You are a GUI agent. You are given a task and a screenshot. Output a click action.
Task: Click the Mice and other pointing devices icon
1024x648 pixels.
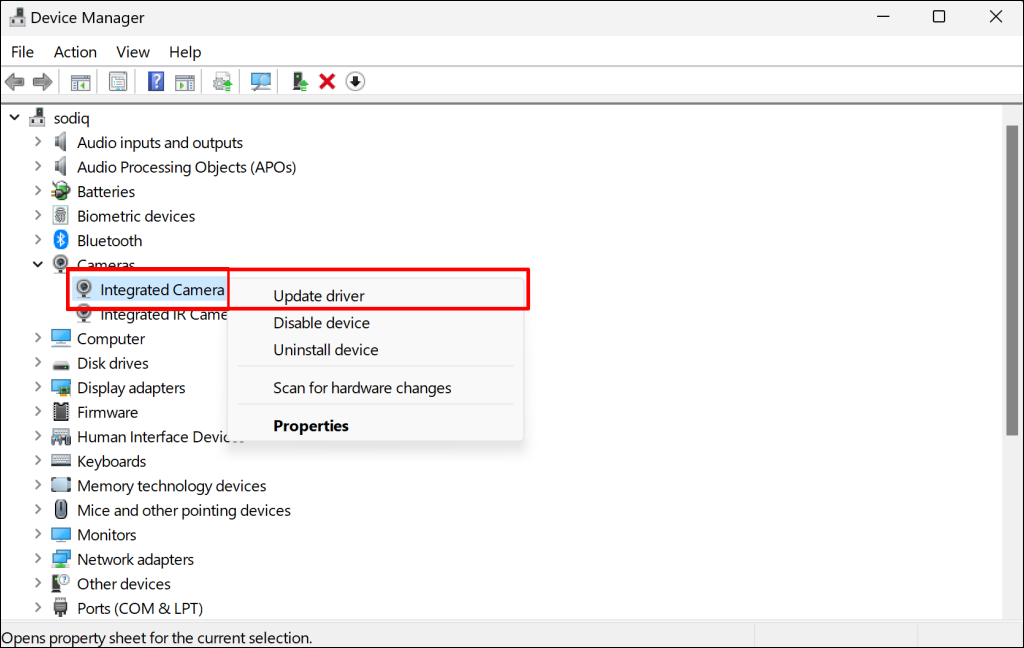pos(61,510)
